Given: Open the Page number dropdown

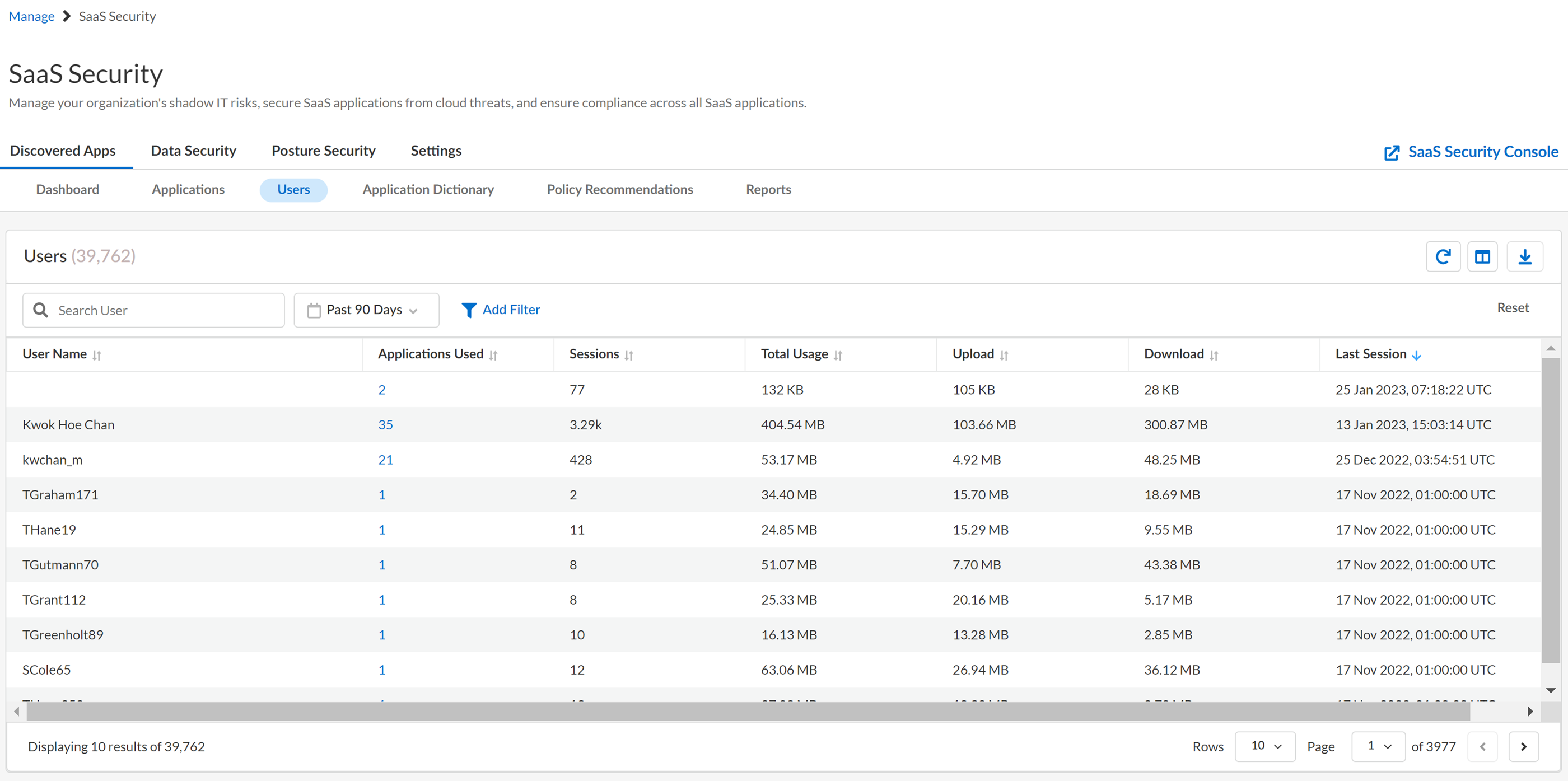Looking at the screenshot, I should coord(1378,746).
